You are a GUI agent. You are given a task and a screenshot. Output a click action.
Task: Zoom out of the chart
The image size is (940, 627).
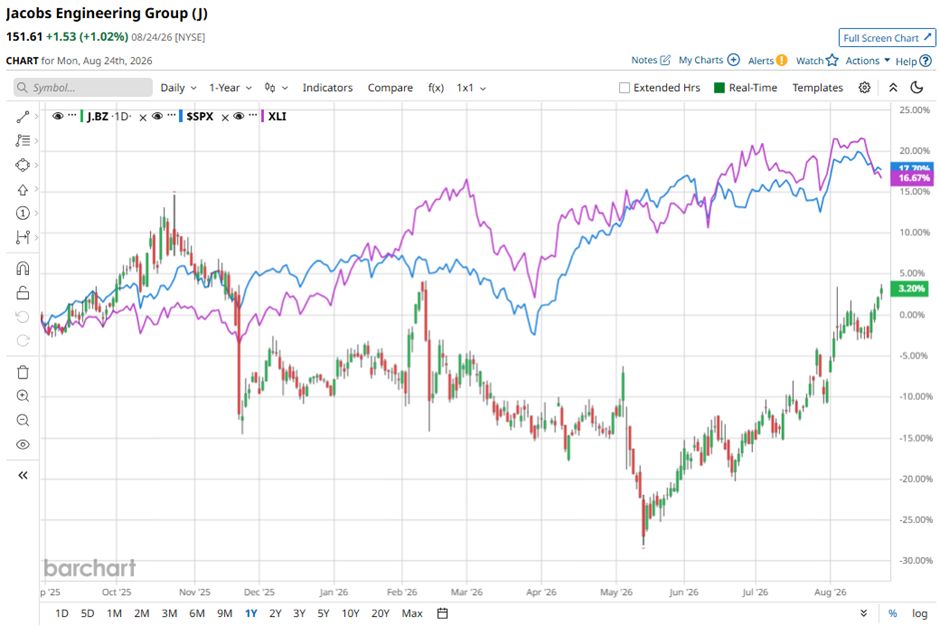[23, 420]
